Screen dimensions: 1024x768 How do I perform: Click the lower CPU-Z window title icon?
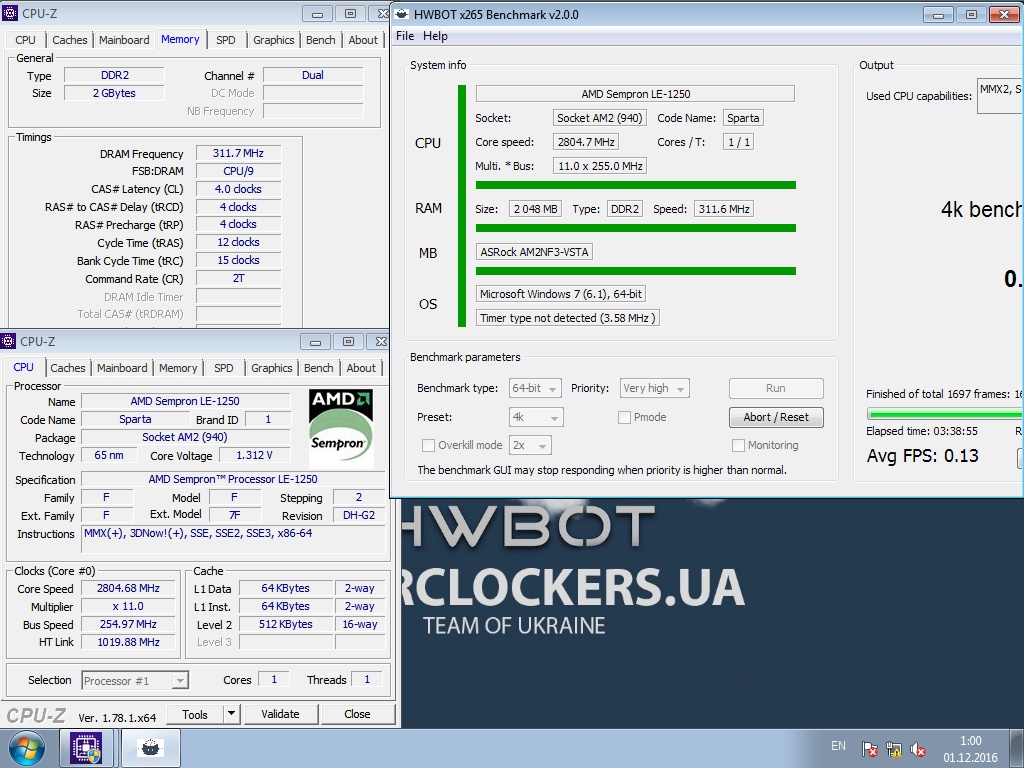coord(8,341)
